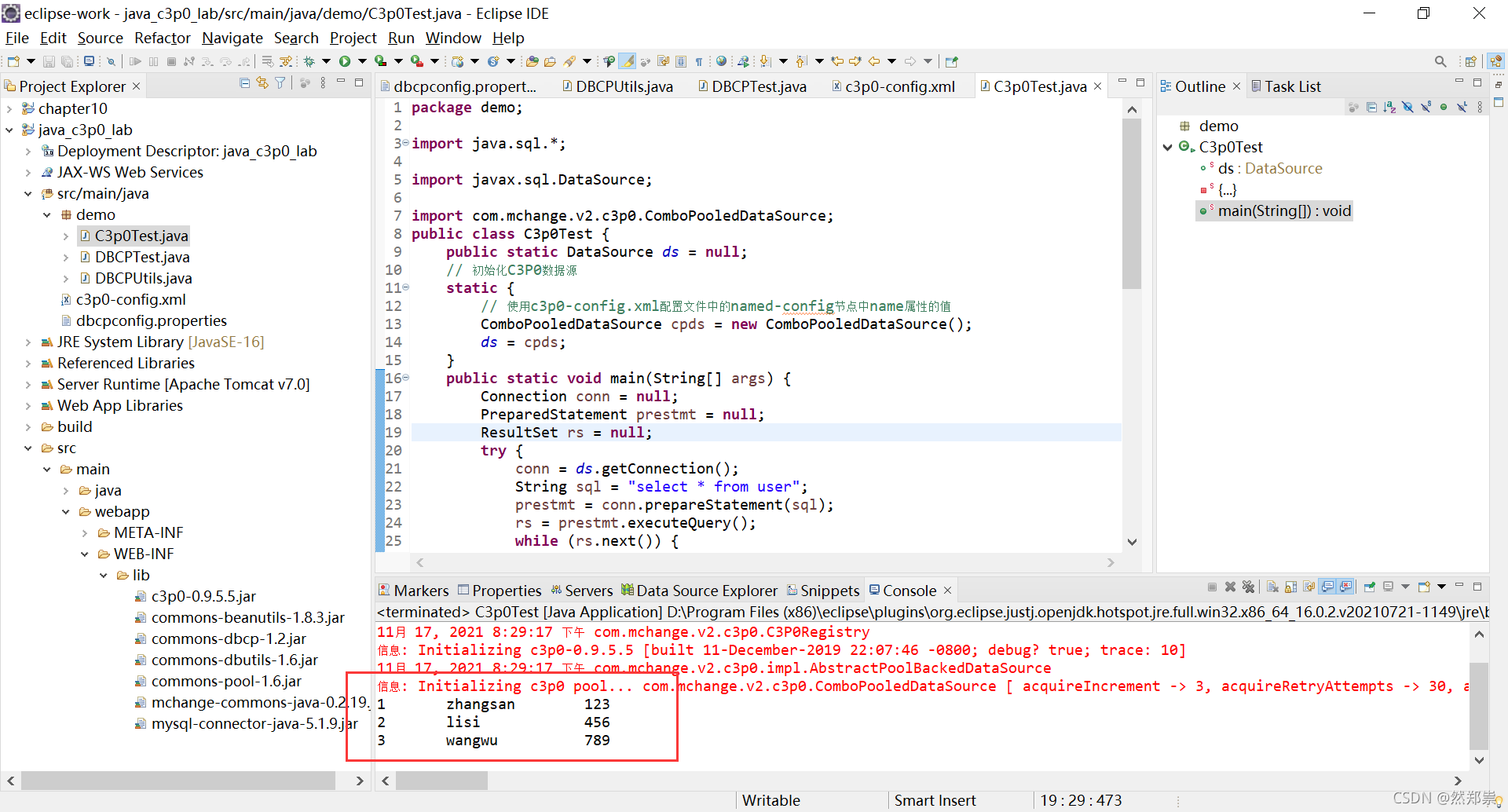Click the Display Selected Console button
Image resolution: width=1508 pixels, height=812 pixels.
tap(1387, 587)
